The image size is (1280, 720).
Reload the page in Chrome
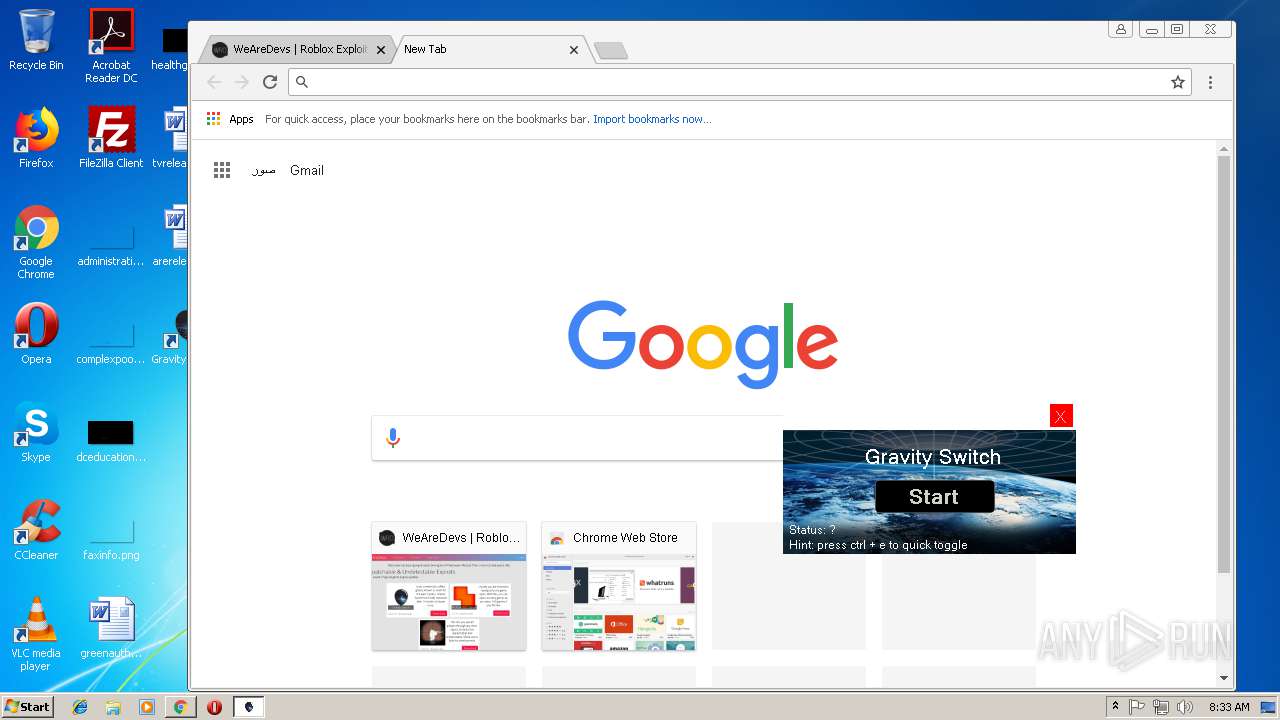click(x=269, y=82)
